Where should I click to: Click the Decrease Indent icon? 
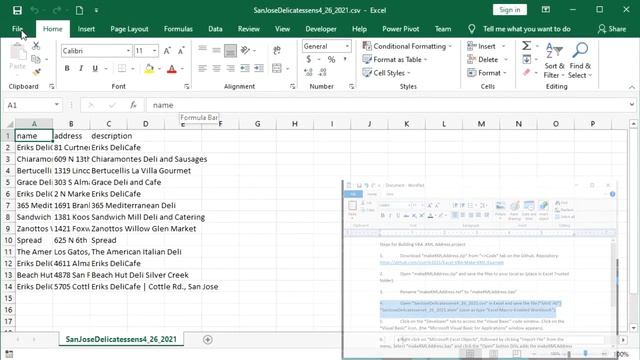[245, 68]
